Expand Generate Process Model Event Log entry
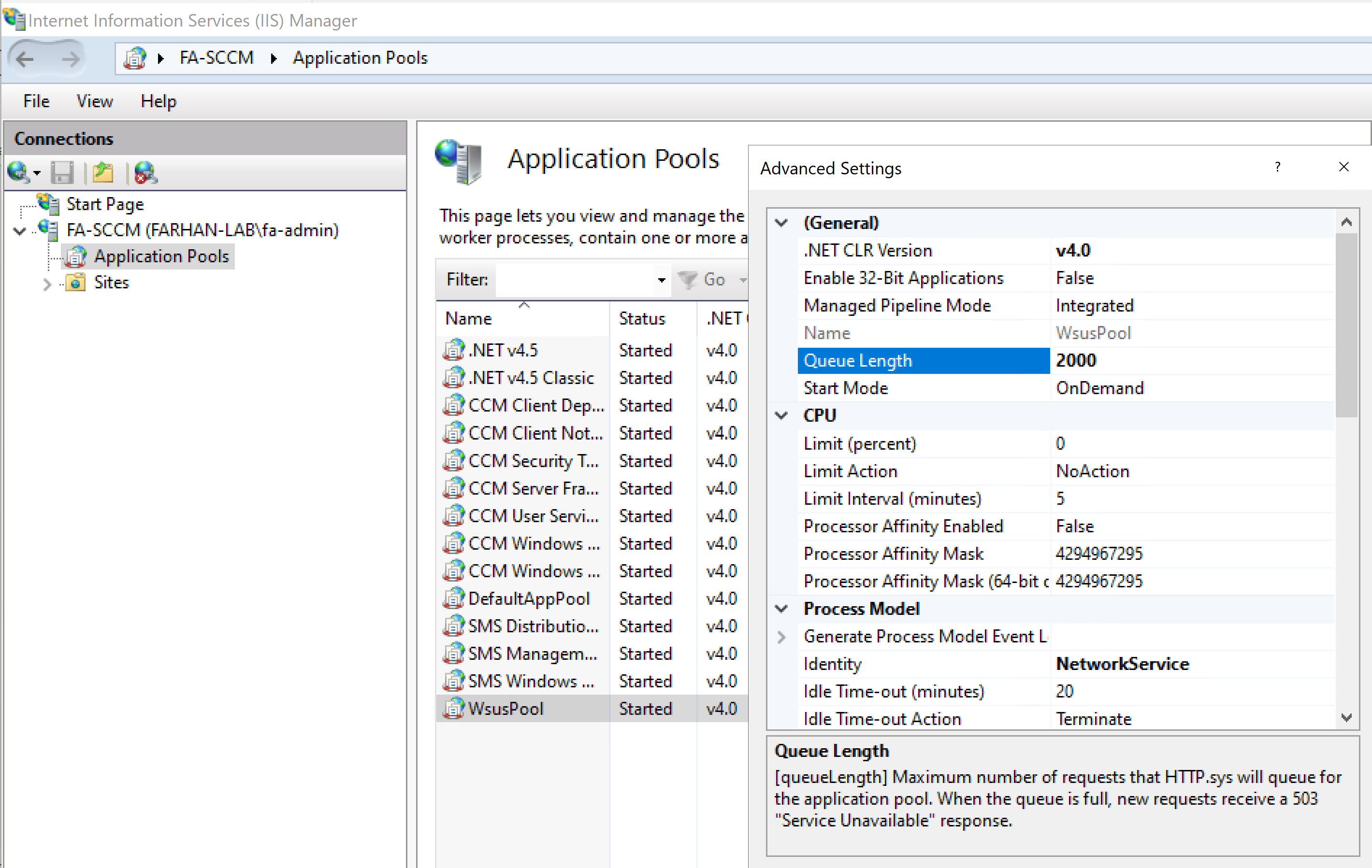 coord(782,637)
